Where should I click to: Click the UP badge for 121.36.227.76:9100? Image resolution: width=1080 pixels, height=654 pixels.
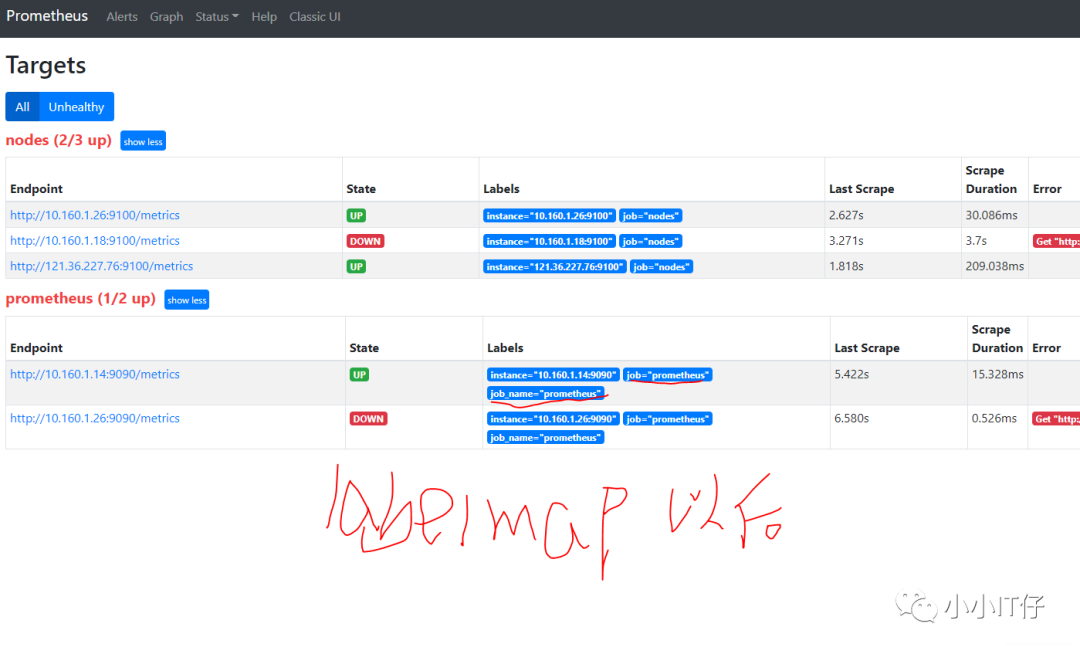(356, 266)
